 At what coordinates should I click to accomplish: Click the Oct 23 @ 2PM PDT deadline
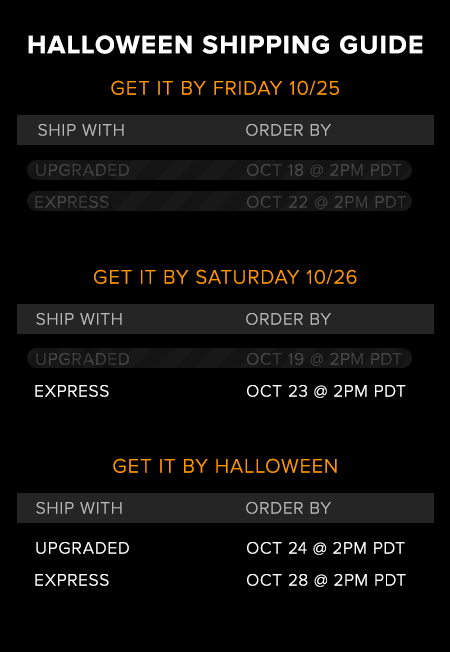[326, 391]
